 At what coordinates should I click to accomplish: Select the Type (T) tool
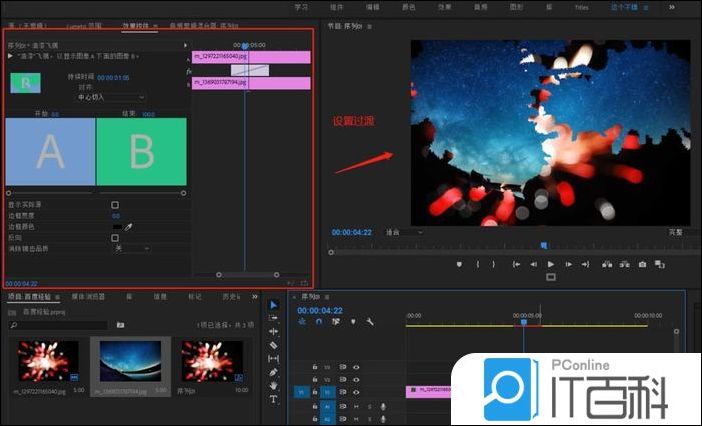274,399
